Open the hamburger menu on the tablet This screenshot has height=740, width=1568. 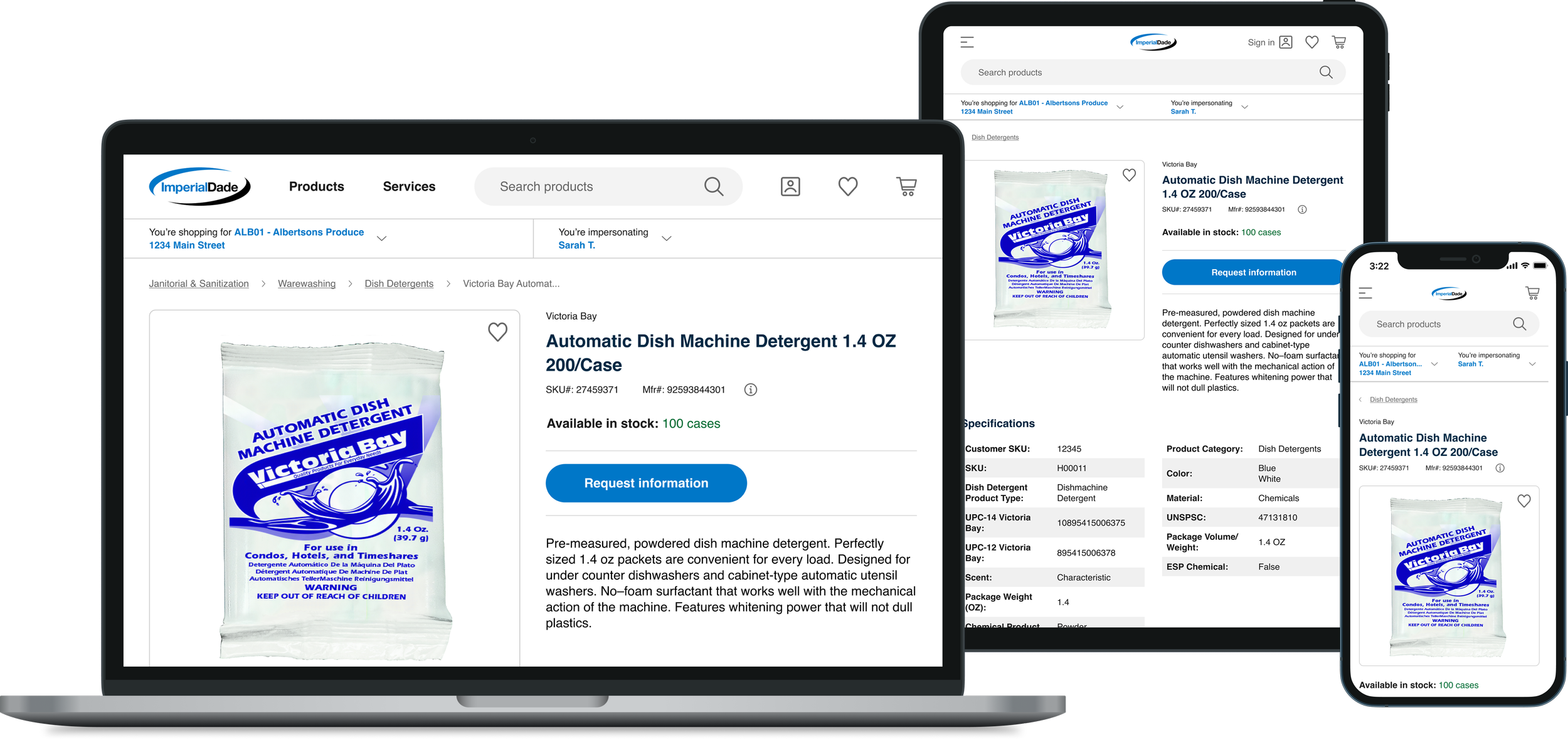click(x=967, y=42)
